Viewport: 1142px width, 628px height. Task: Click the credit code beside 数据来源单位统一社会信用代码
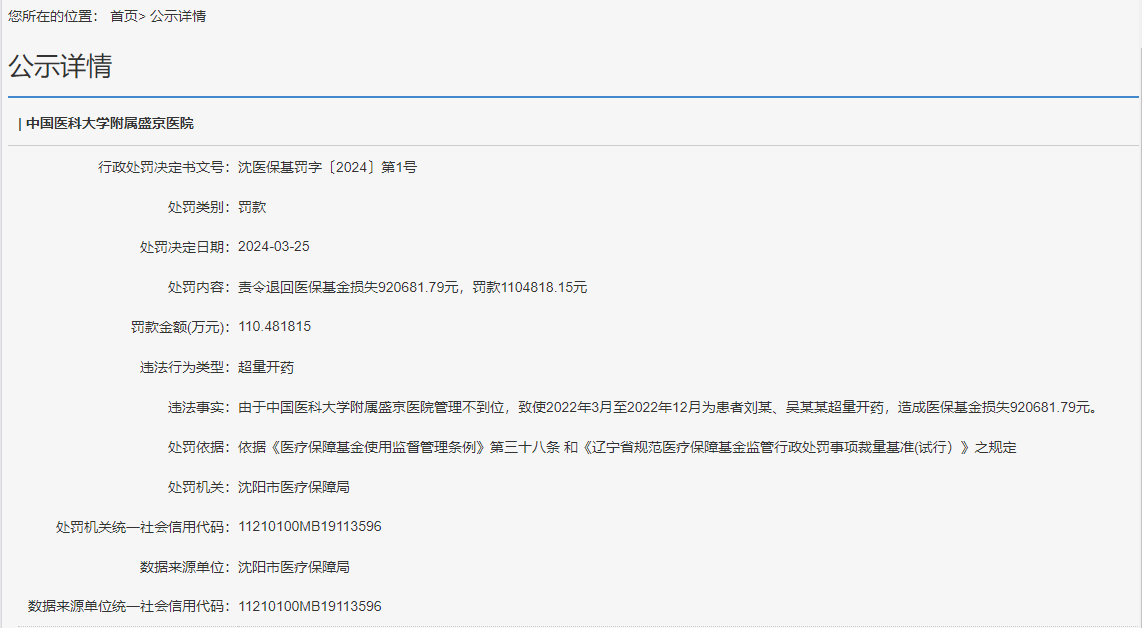pyautogui.click(x=309, y=607)
